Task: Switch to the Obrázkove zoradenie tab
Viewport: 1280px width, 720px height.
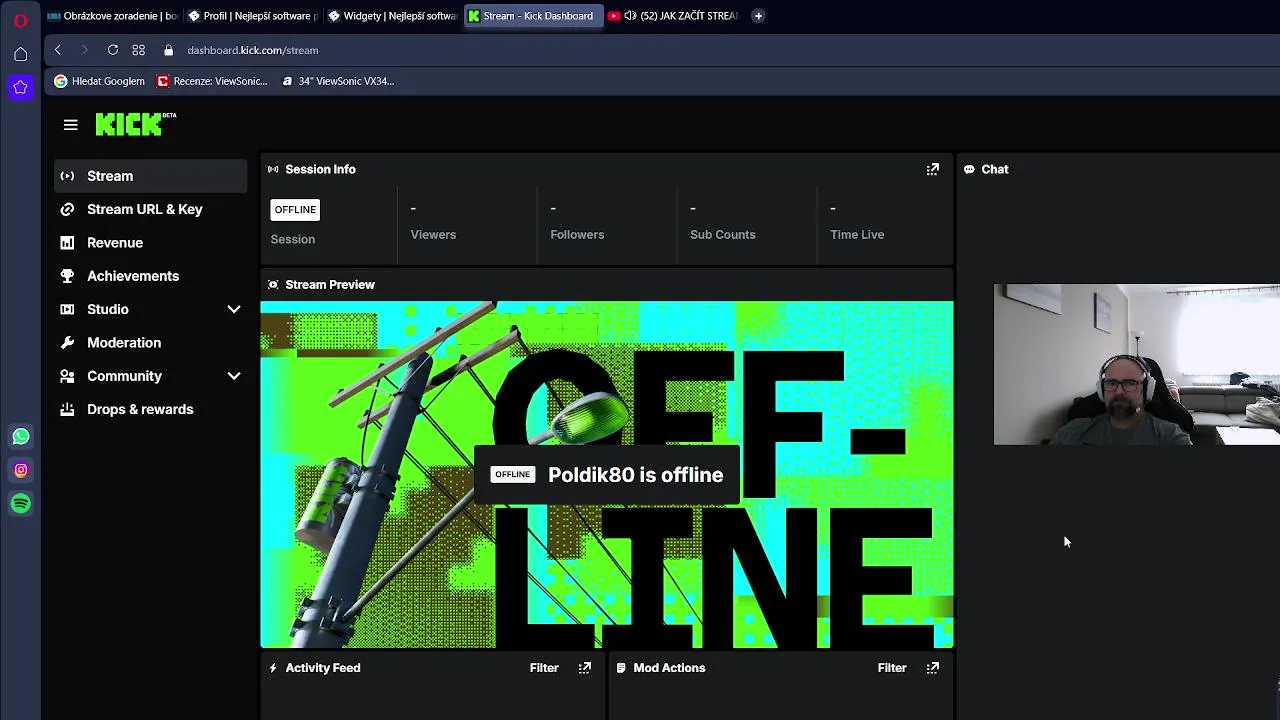Action: 112,16
